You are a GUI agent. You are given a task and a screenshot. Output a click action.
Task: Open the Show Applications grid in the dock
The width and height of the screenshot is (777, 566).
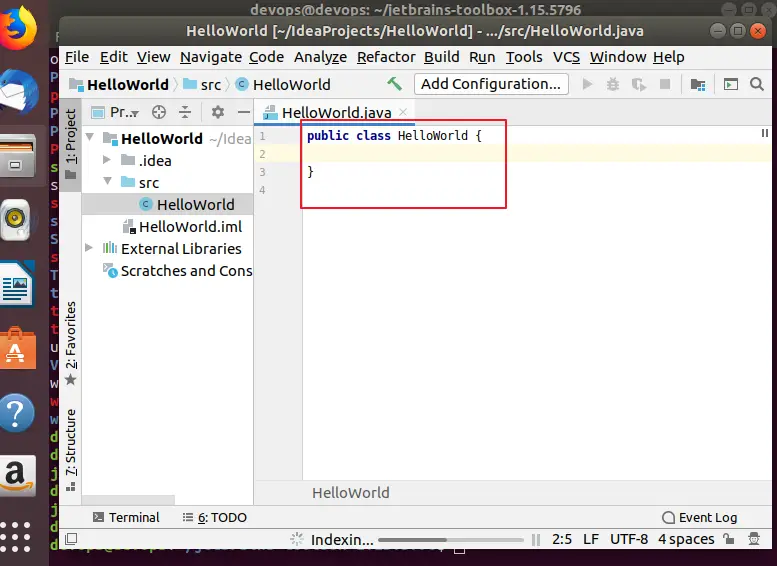(x=15, y=537)
